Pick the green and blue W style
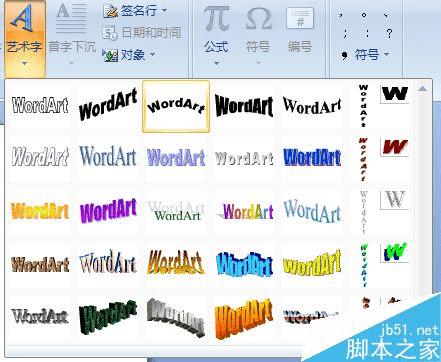 [x=395, y=252]
